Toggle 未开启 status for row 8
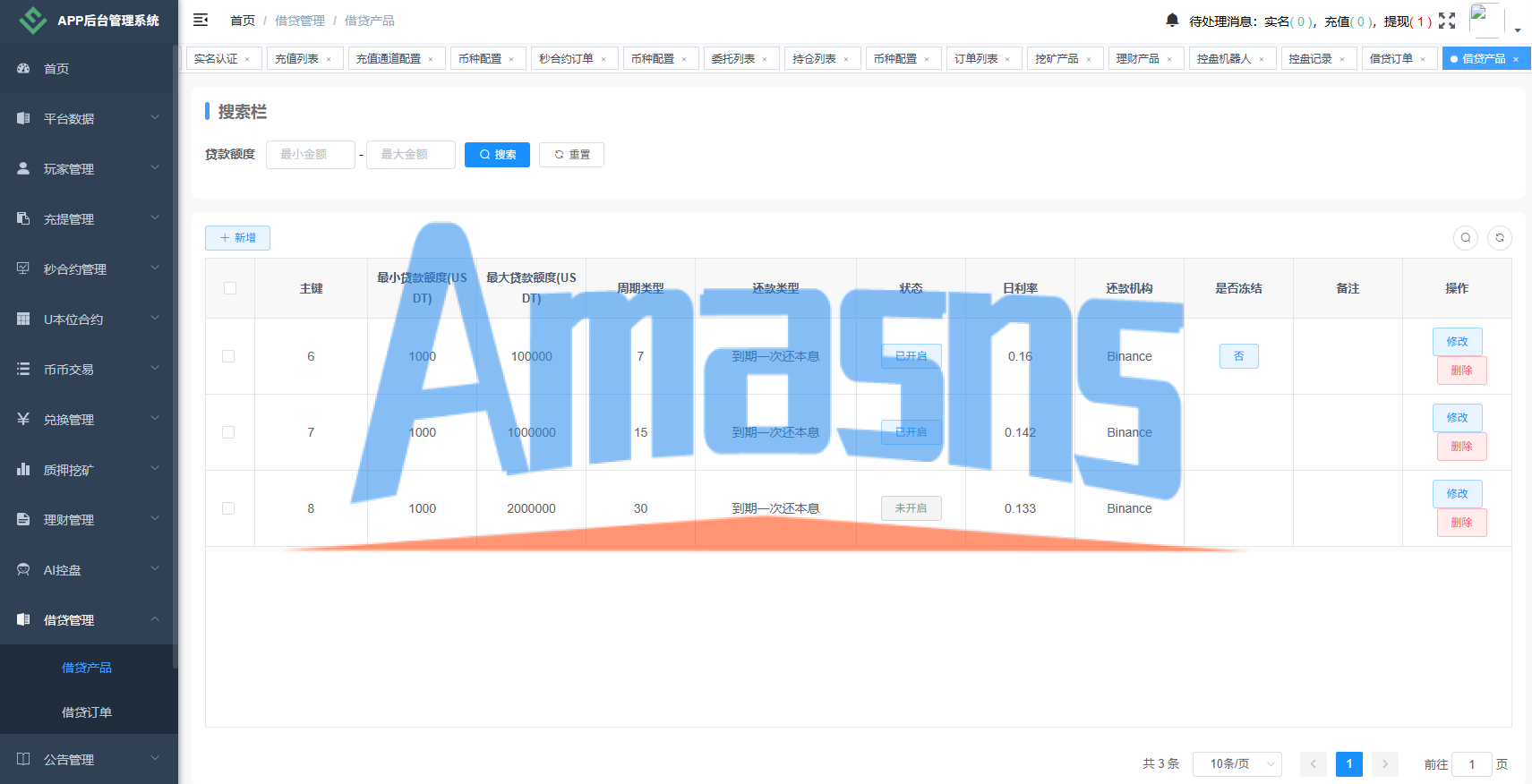This screenshot has height=784, width=1532. point(911,508)
